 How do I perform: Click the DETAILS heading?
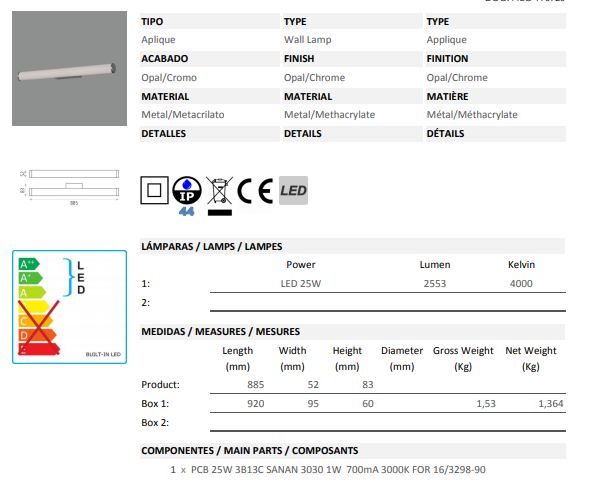tap(303, 133)
